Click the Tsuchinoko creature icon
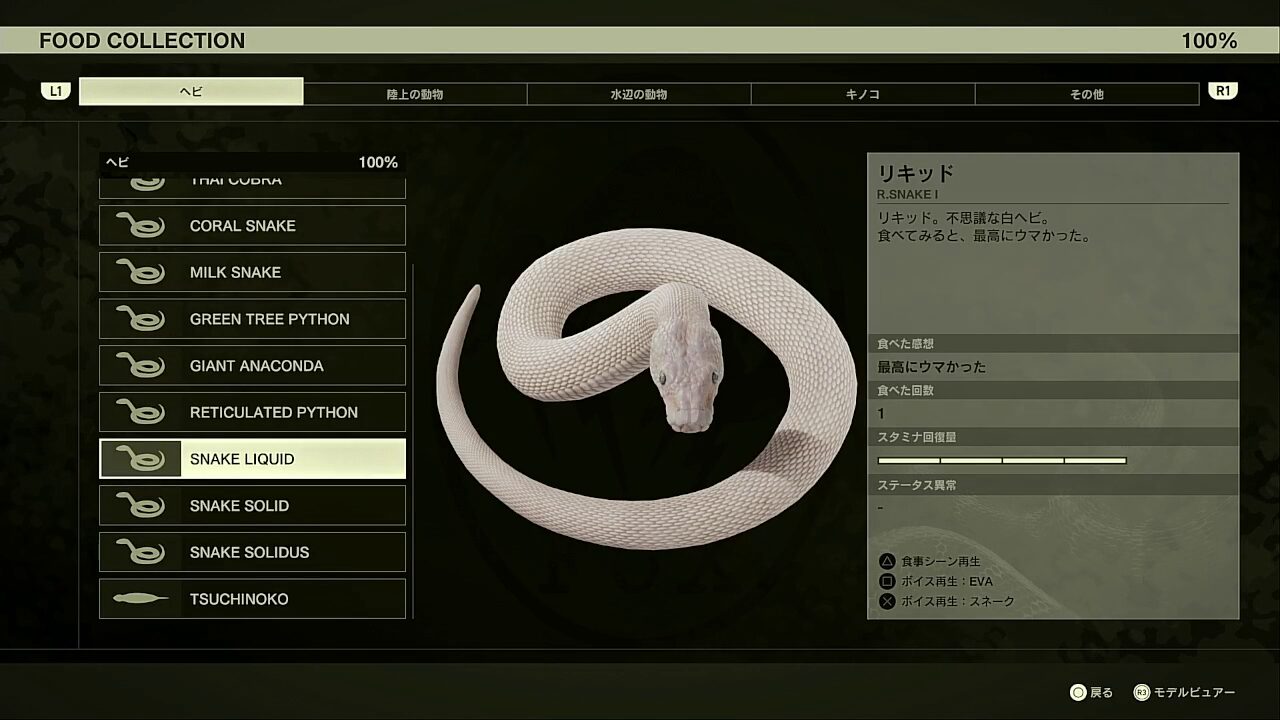The image size is (1280, 720). pos(141,599)
